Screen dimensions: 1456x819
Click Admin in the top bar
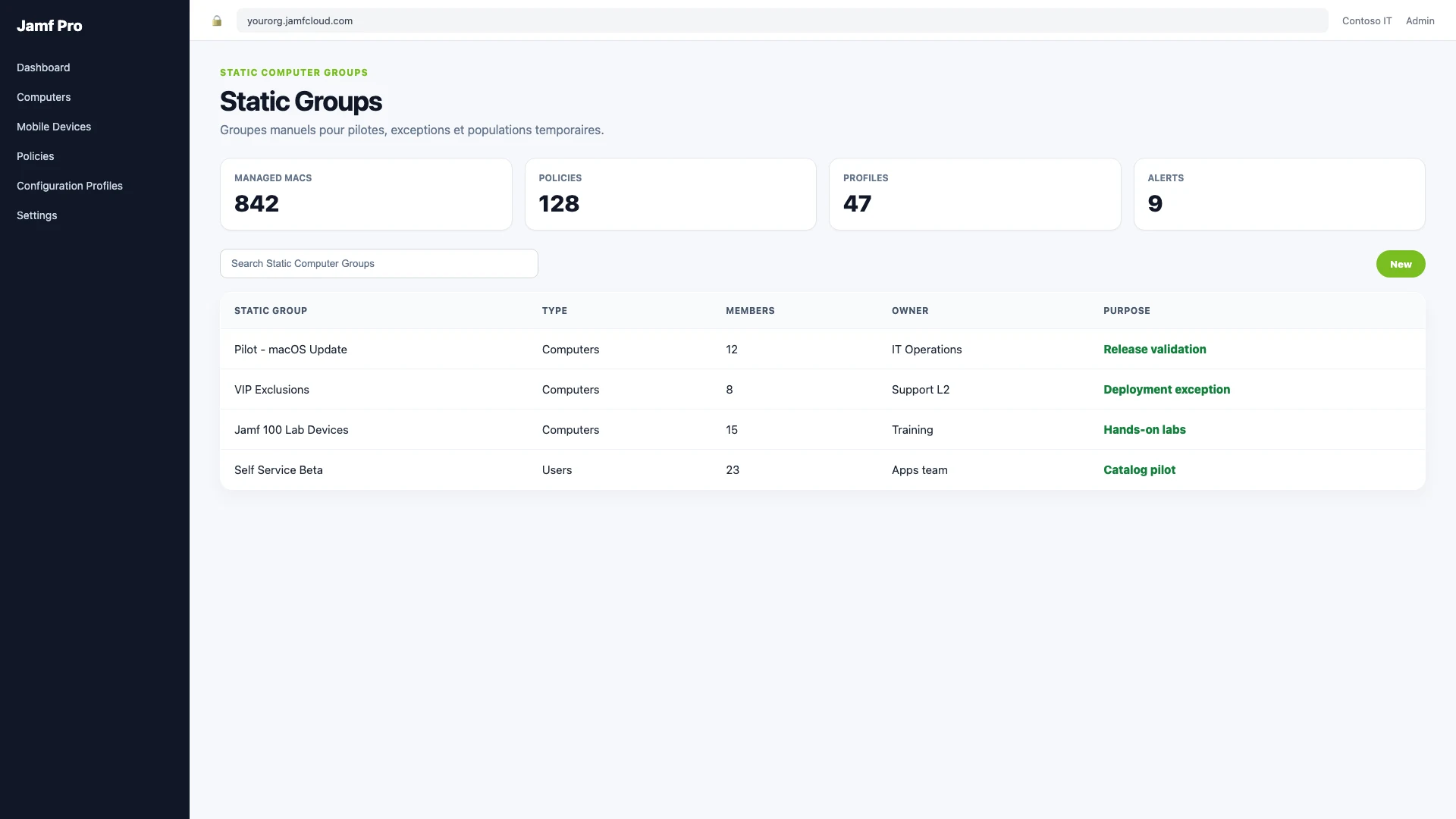tap(1420, 20)
